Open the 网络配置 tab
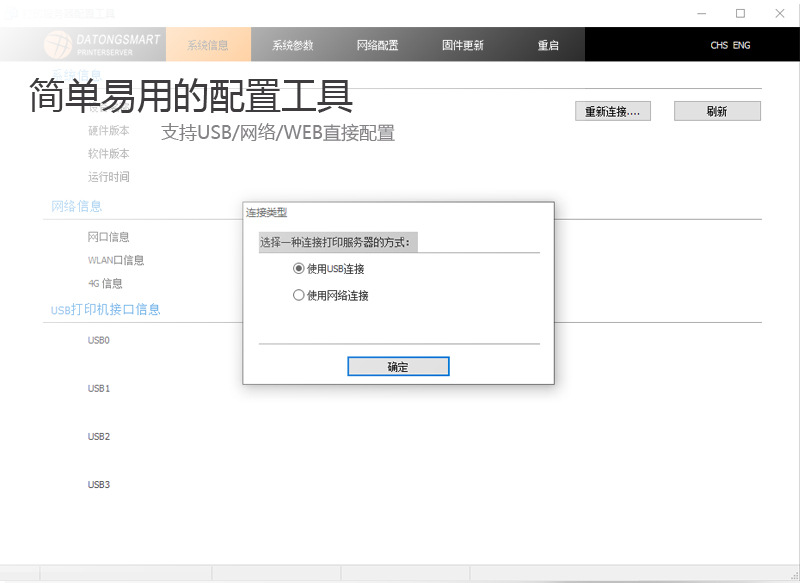Viewport: 800px width, 583px height. click(377, 45)
